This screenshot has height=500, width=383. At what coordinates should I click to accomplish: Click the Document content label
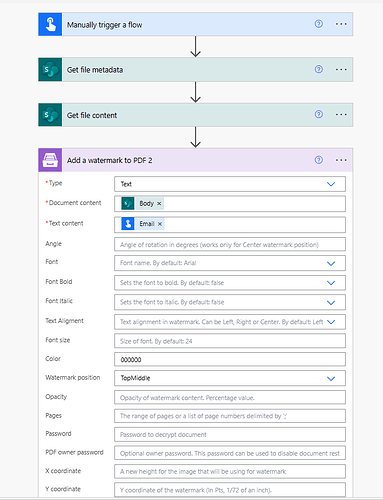pyautogui.click(x=75, y=203)
